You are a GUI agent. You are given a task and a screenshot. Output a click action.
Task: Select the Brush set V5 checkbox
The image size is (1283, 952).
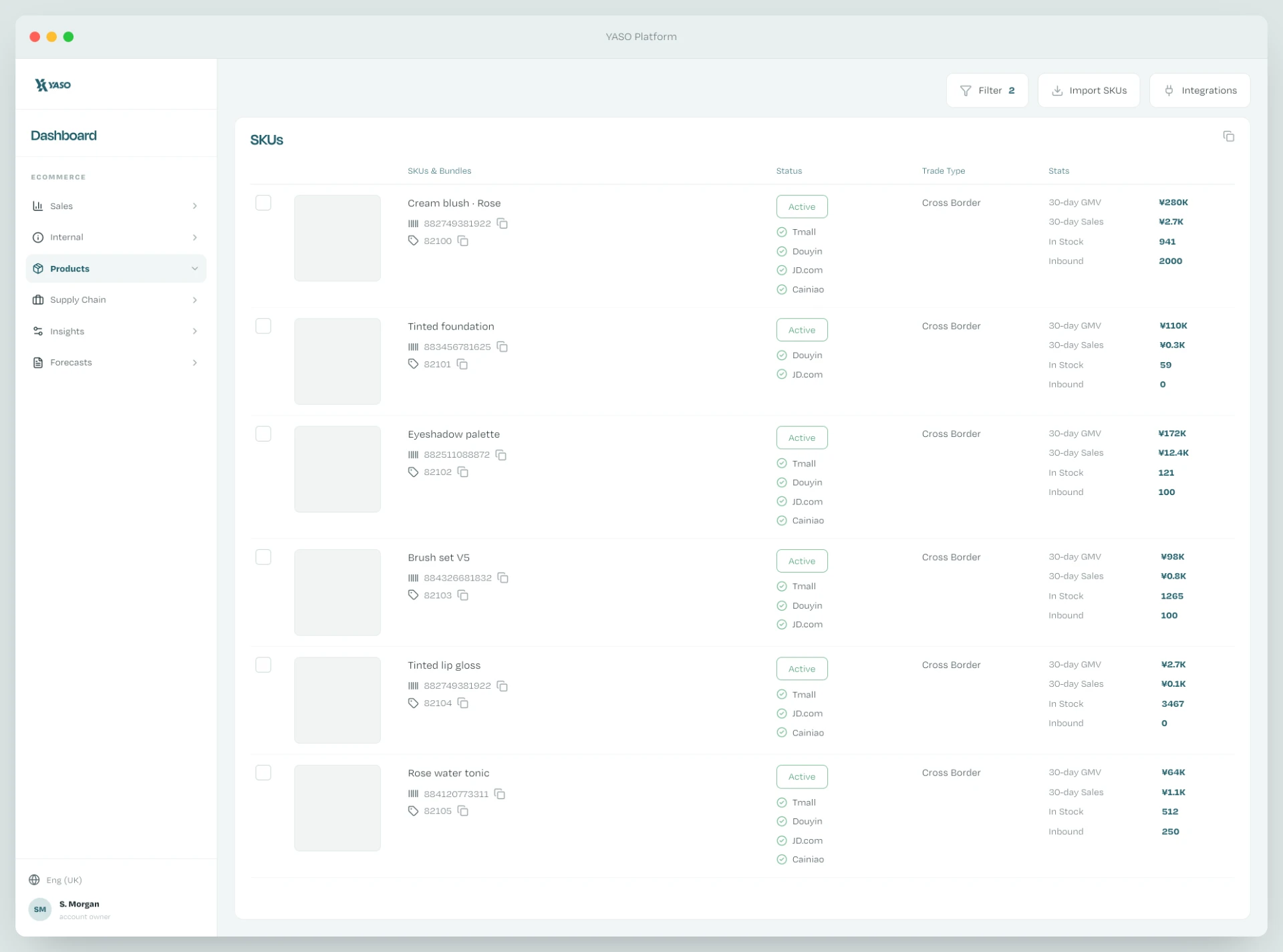click(263, 557)
